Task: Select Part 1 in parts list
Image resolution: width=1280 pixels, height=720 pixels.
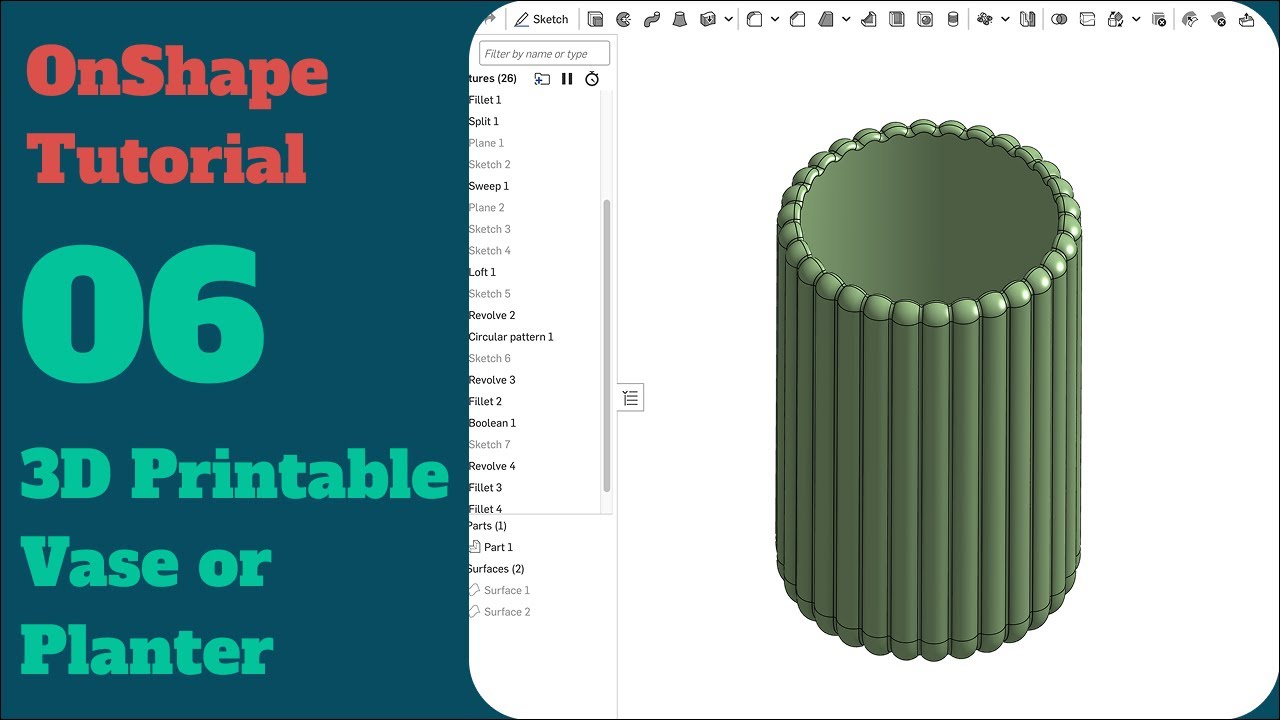Action: click(x=498, y=547)
